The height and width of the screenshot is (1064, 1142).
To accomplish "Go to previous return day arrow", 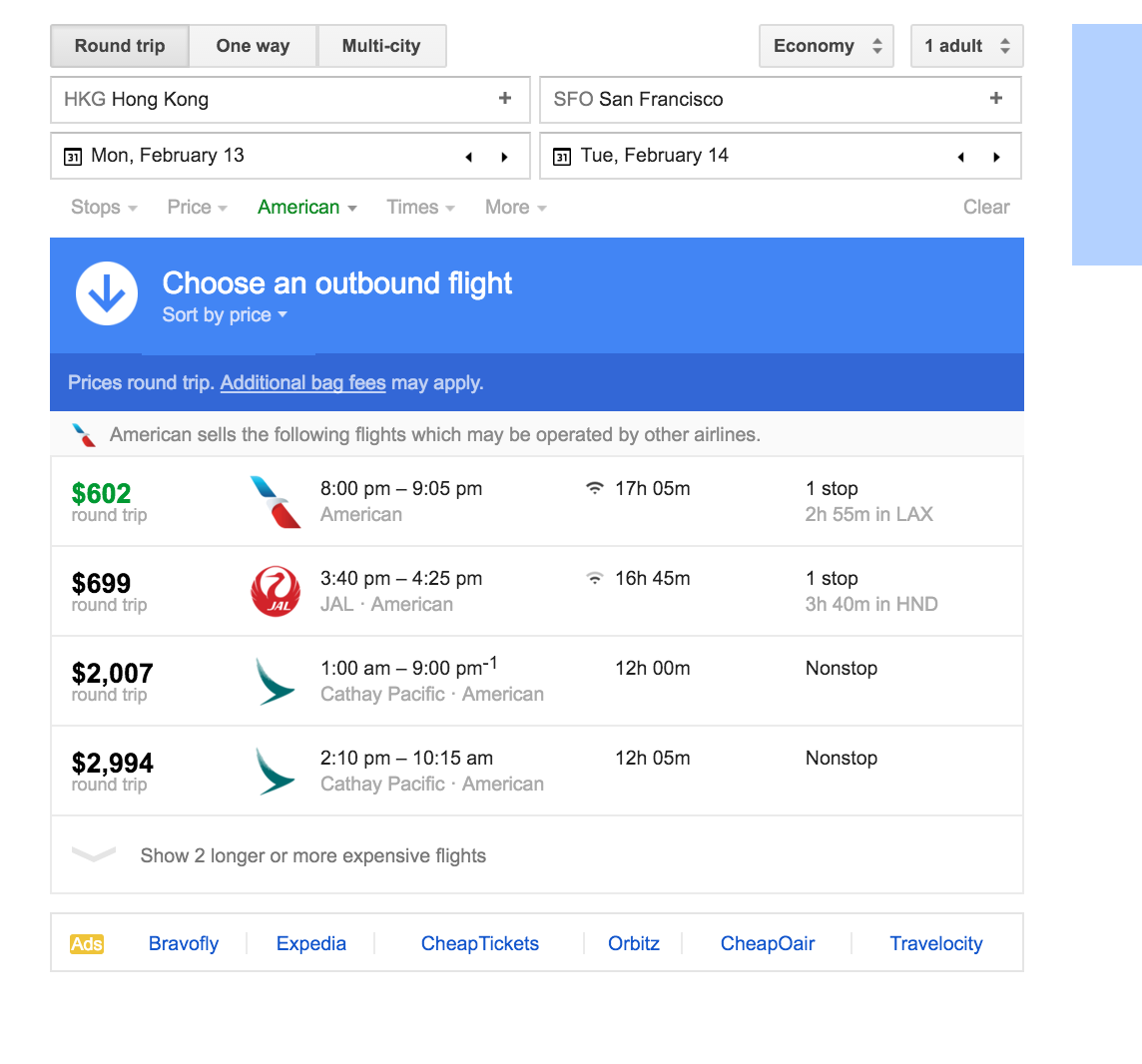I will [x=961, y=157].
